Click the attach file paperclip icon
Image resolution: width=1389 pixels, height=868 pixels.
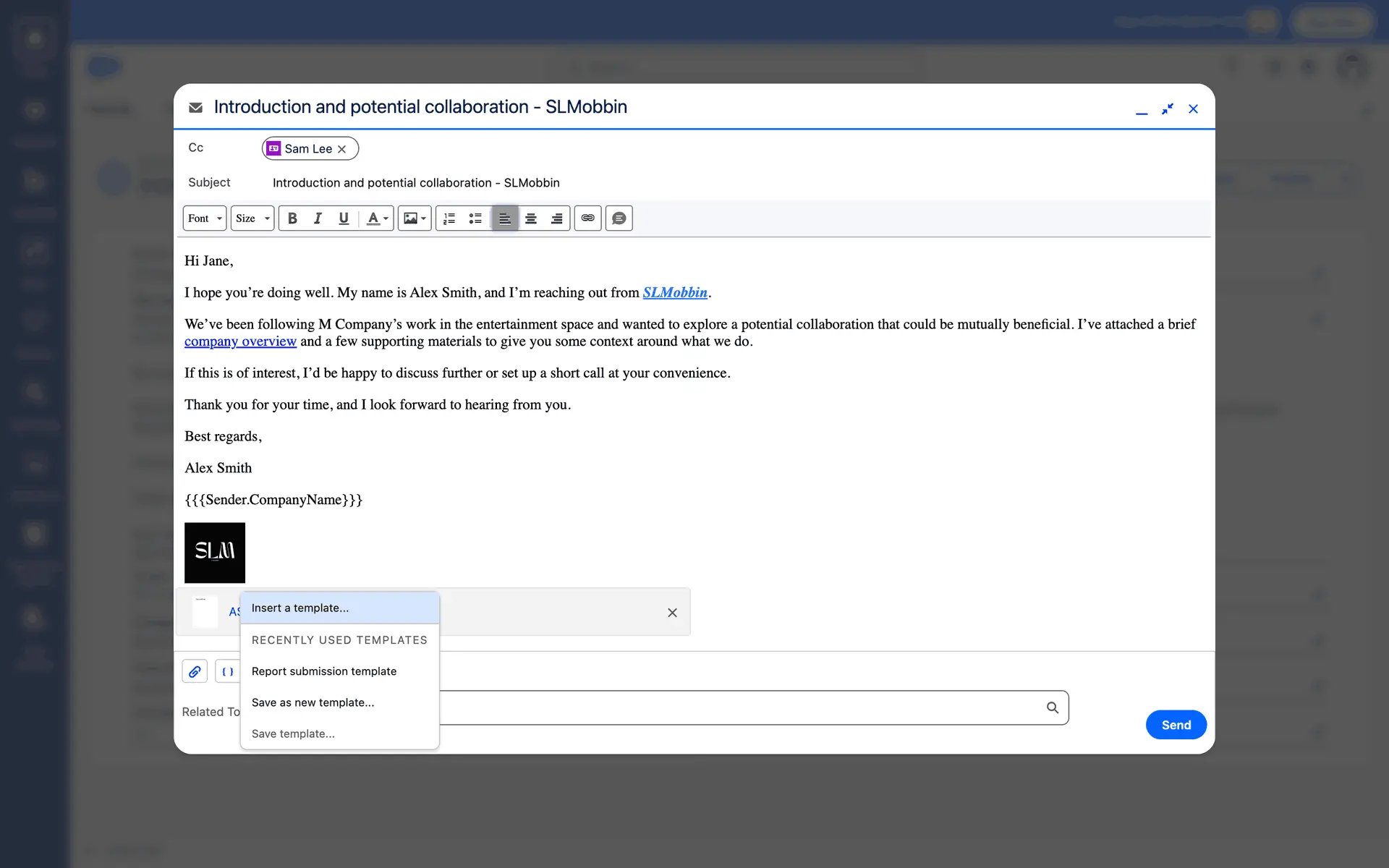(195, 671)
